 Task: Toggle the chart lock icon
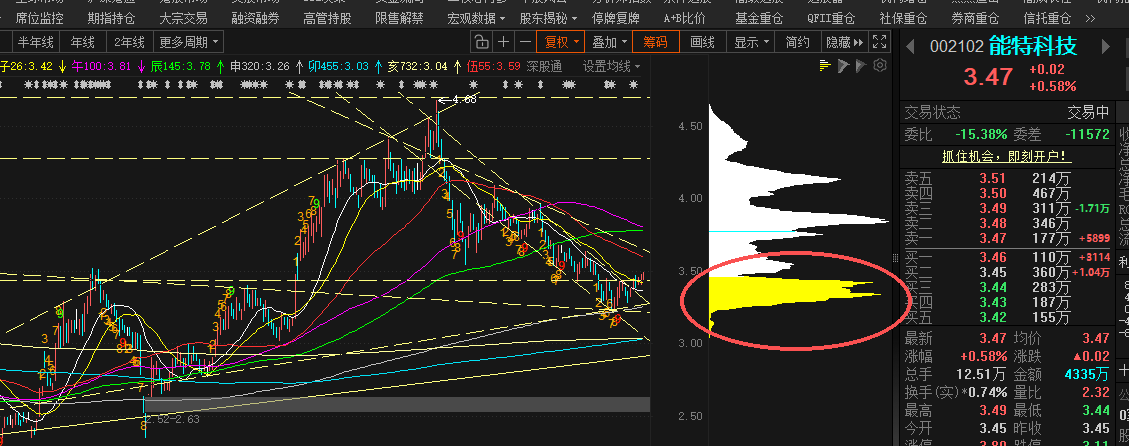click(x=481, y=42)
